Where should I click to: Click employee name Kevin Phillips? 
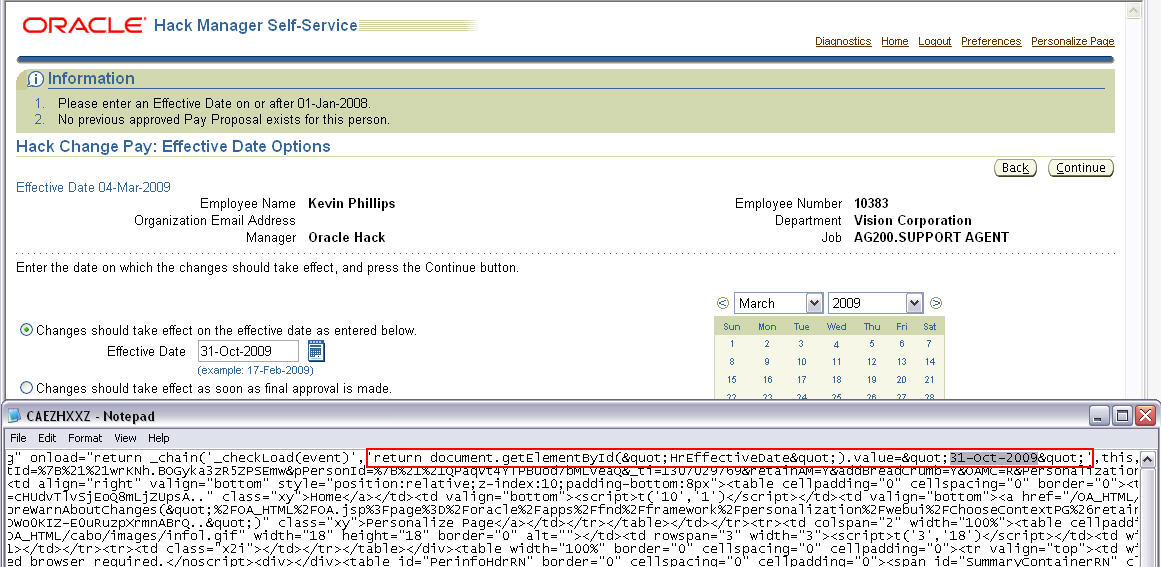(352, 204)
